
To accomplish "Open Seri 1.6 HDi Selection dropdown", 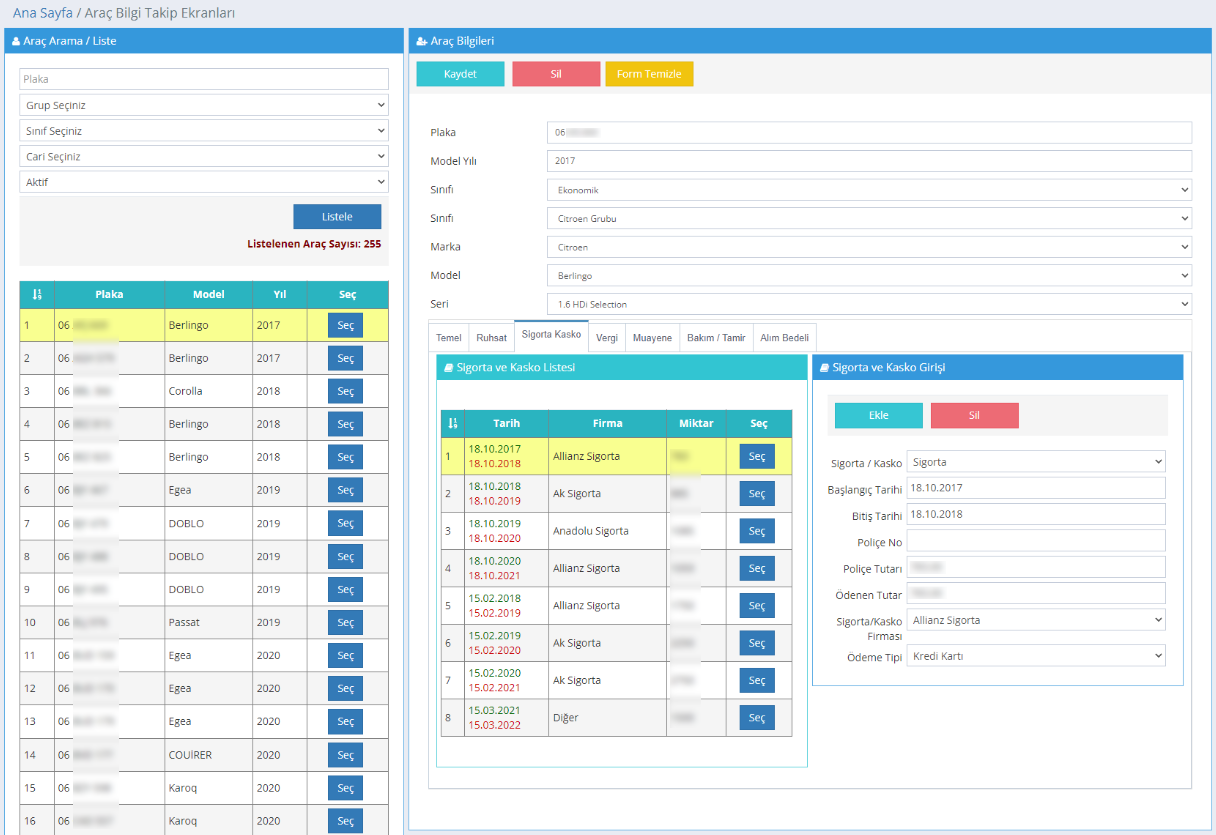I will (x=869, y=304).
